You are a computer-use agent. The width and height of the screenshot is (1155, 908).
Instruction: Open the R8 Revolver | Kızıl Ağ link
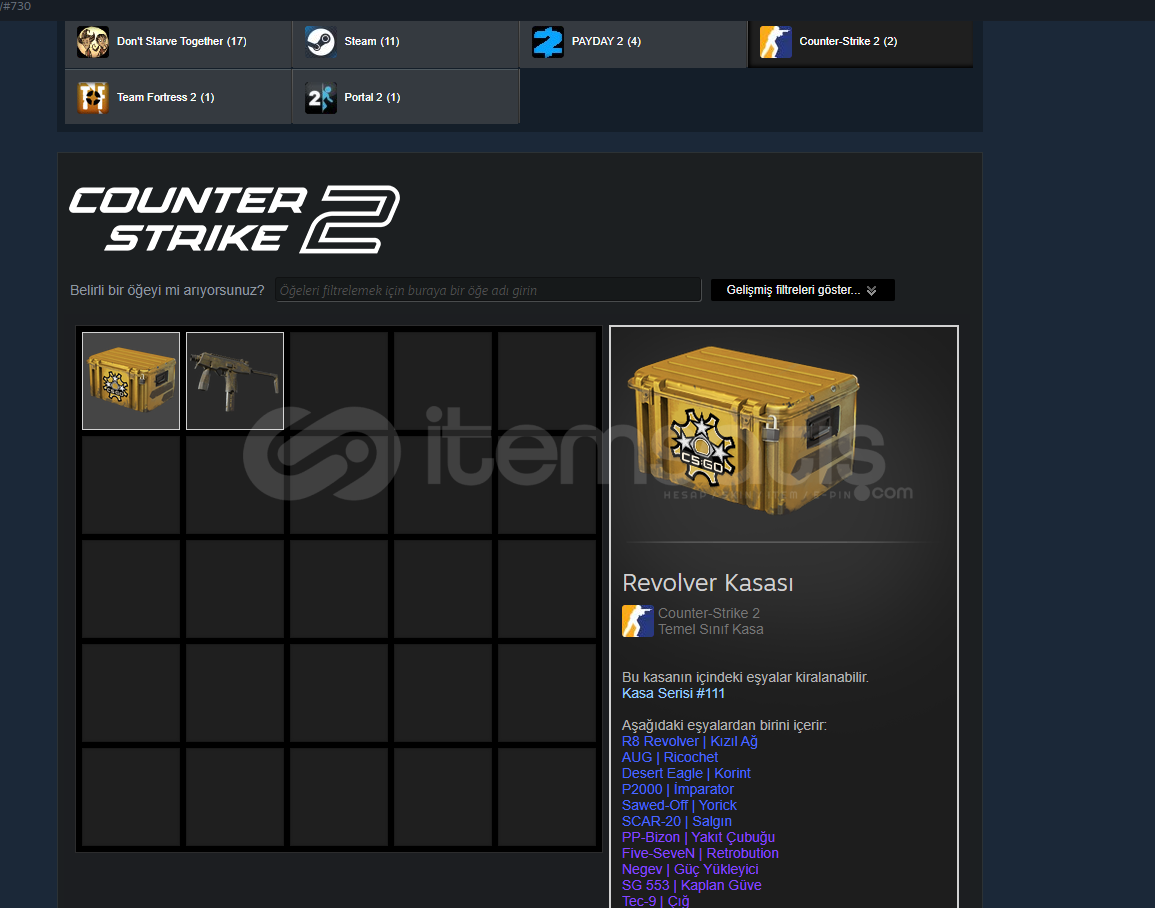pos(689,742)
